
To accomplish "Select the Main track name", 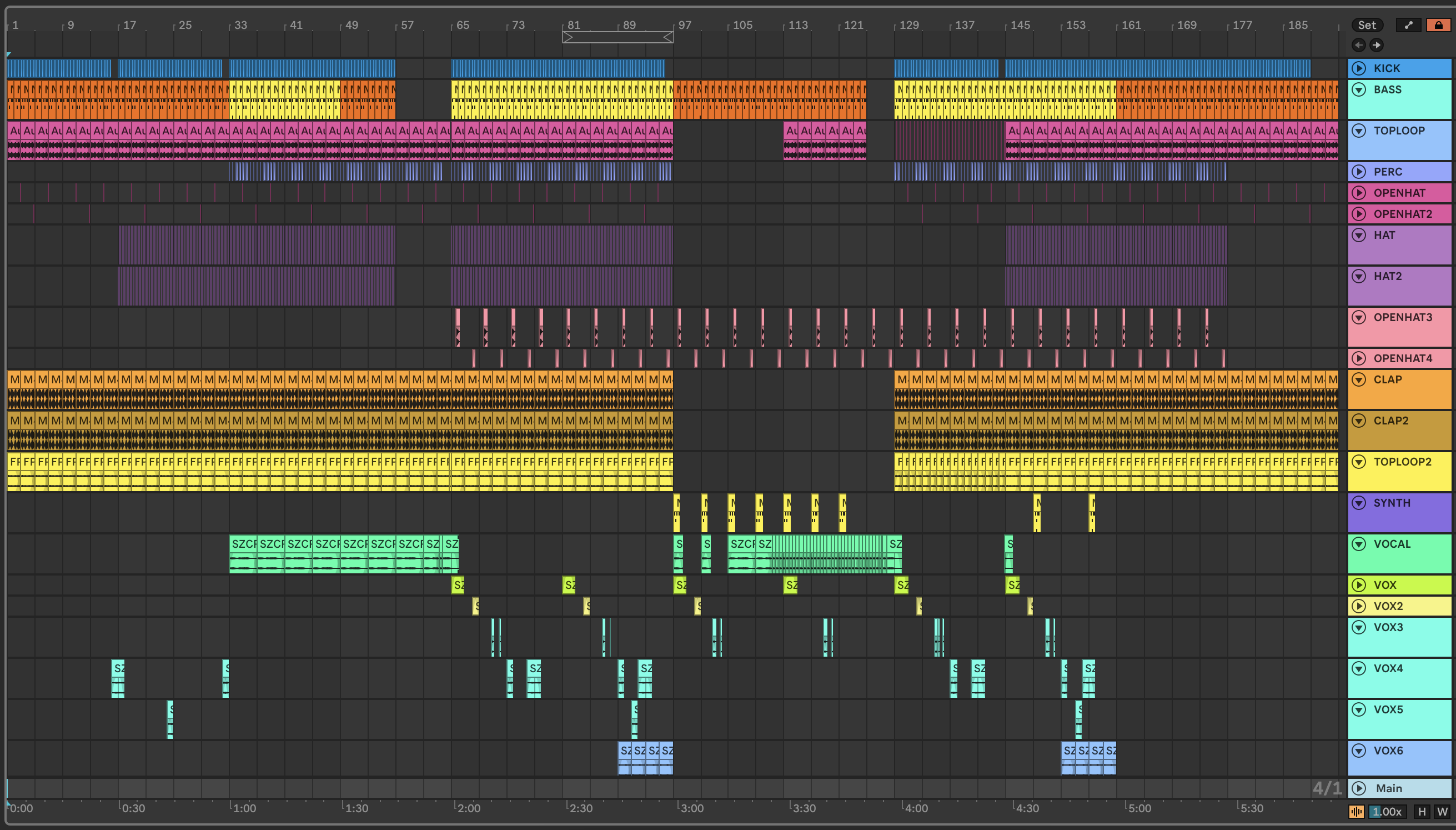I will (x=1389, y=788).
